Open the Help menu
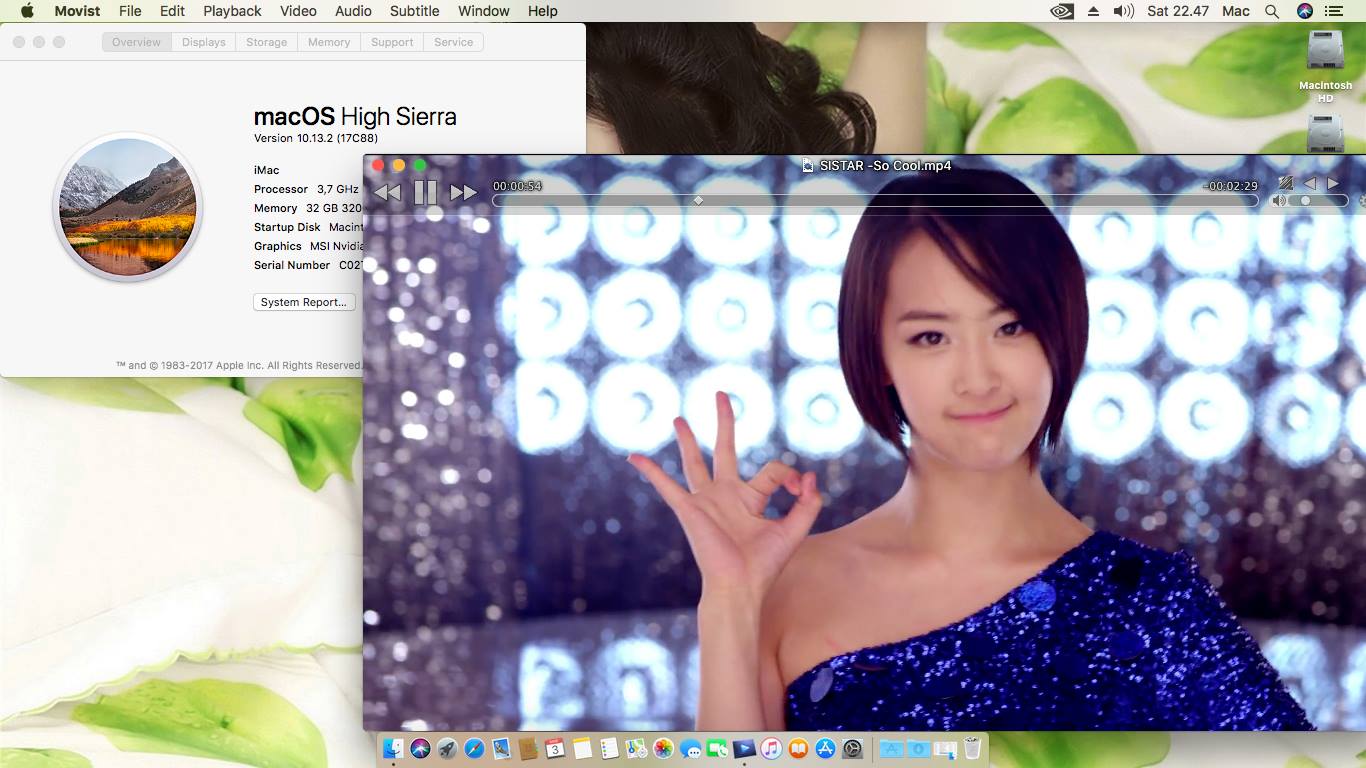1366x768 pixels. pyautogui.click(x=543, y=11)
